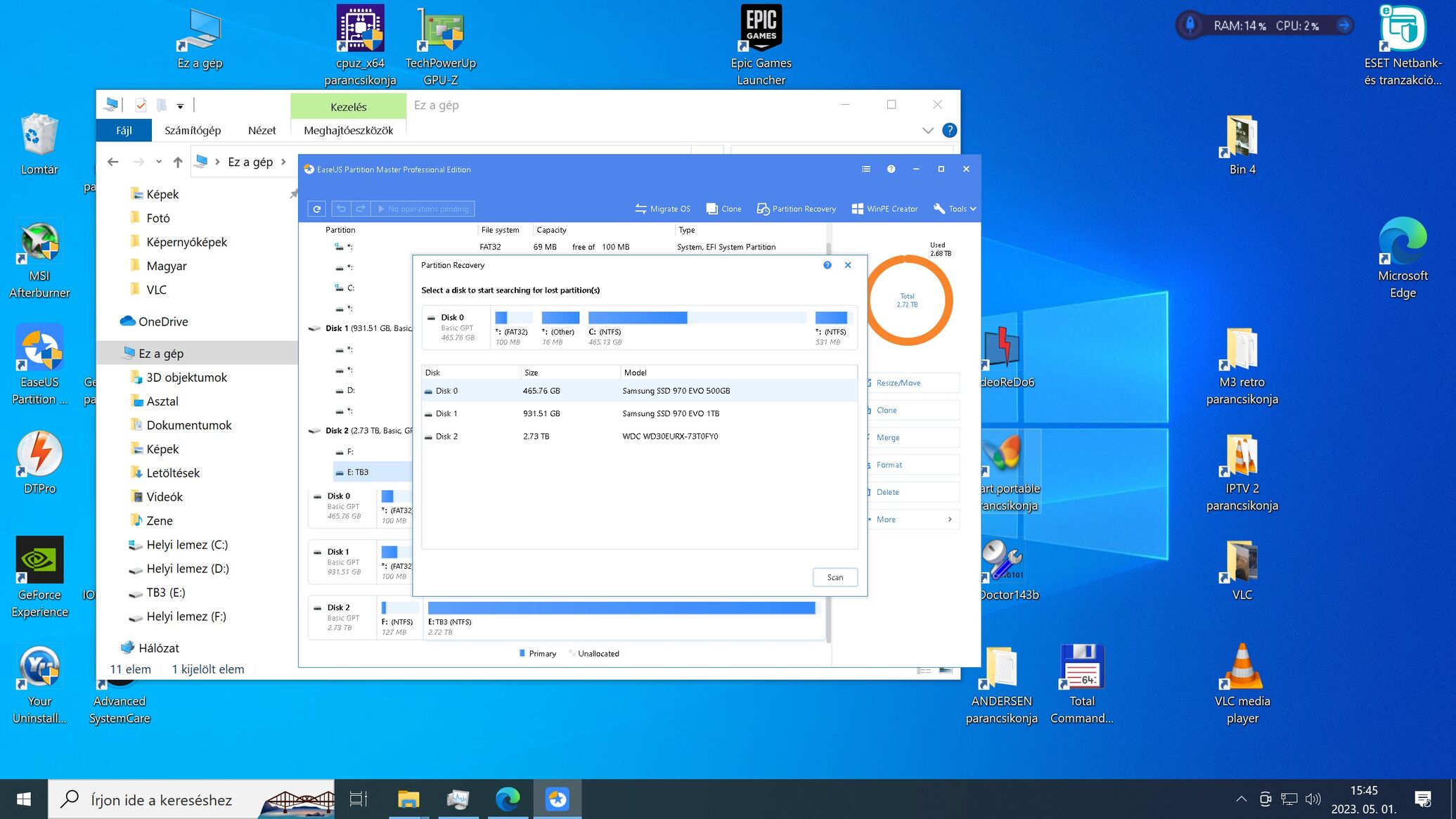Open ESET Netbank desktop icon
The image size is (1456, 819).
(x=1403, y=45)
